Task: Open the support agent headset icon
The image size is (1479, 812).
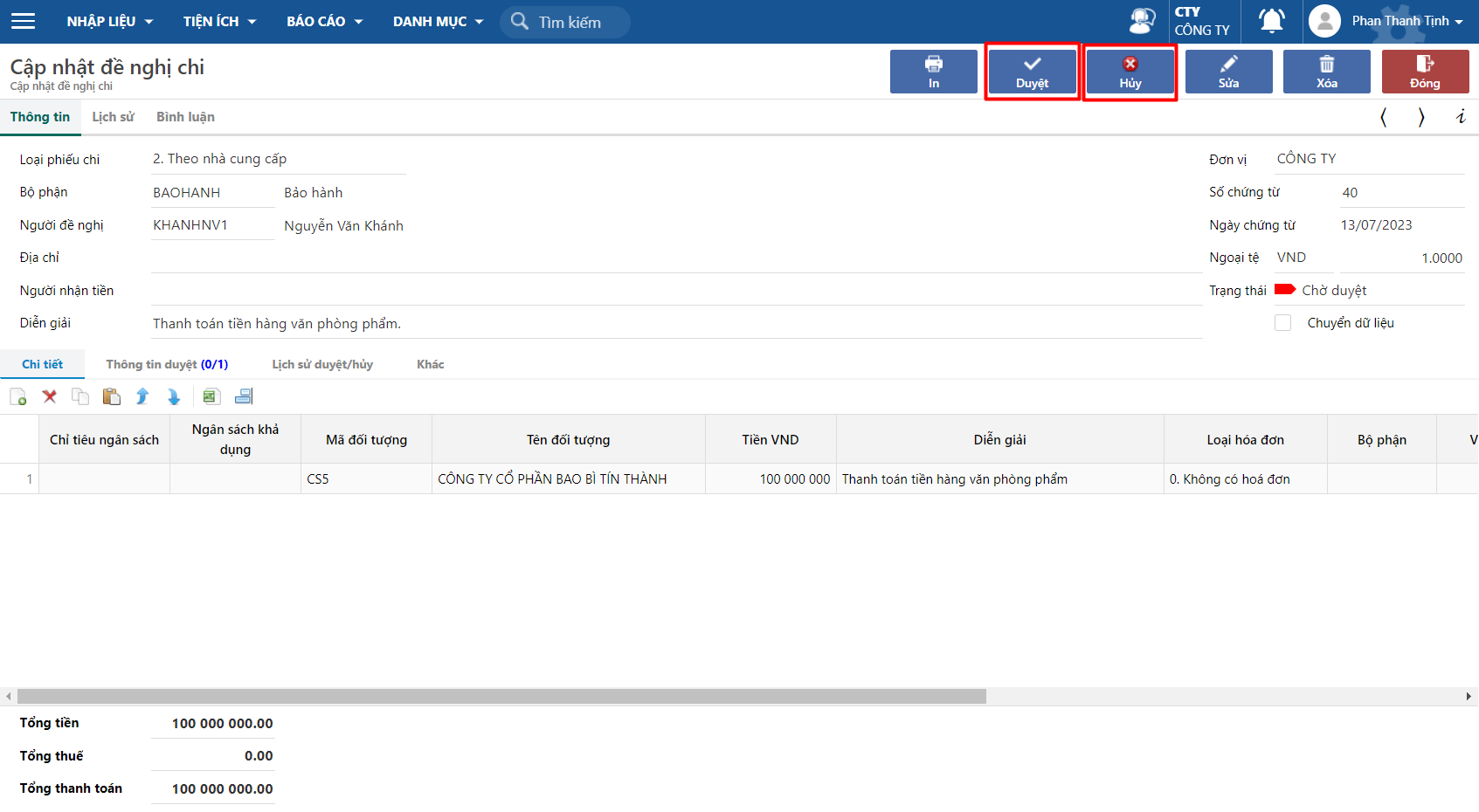Action: click(x=1142, y=21)
